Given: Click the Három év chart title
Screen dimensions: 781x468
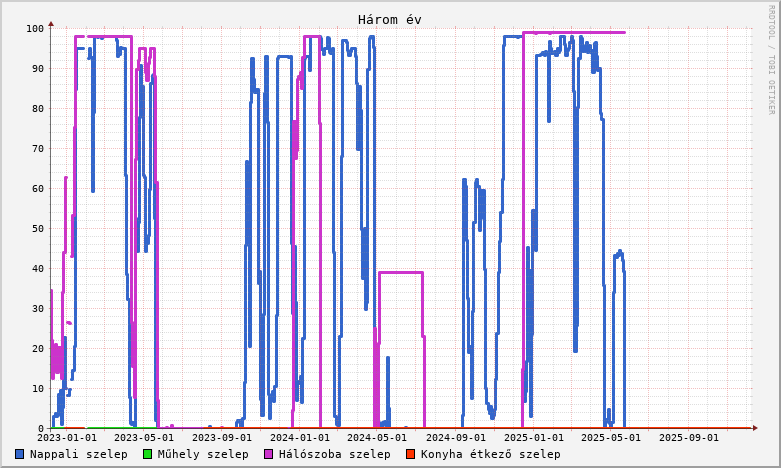Looking at the screenshot, I should 390,20.
